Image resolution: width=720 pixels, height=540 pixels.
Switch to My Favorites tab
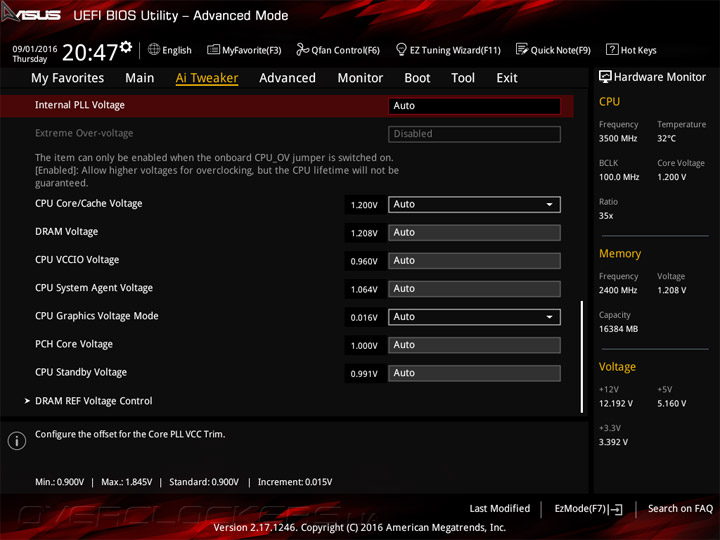[68, 78]
